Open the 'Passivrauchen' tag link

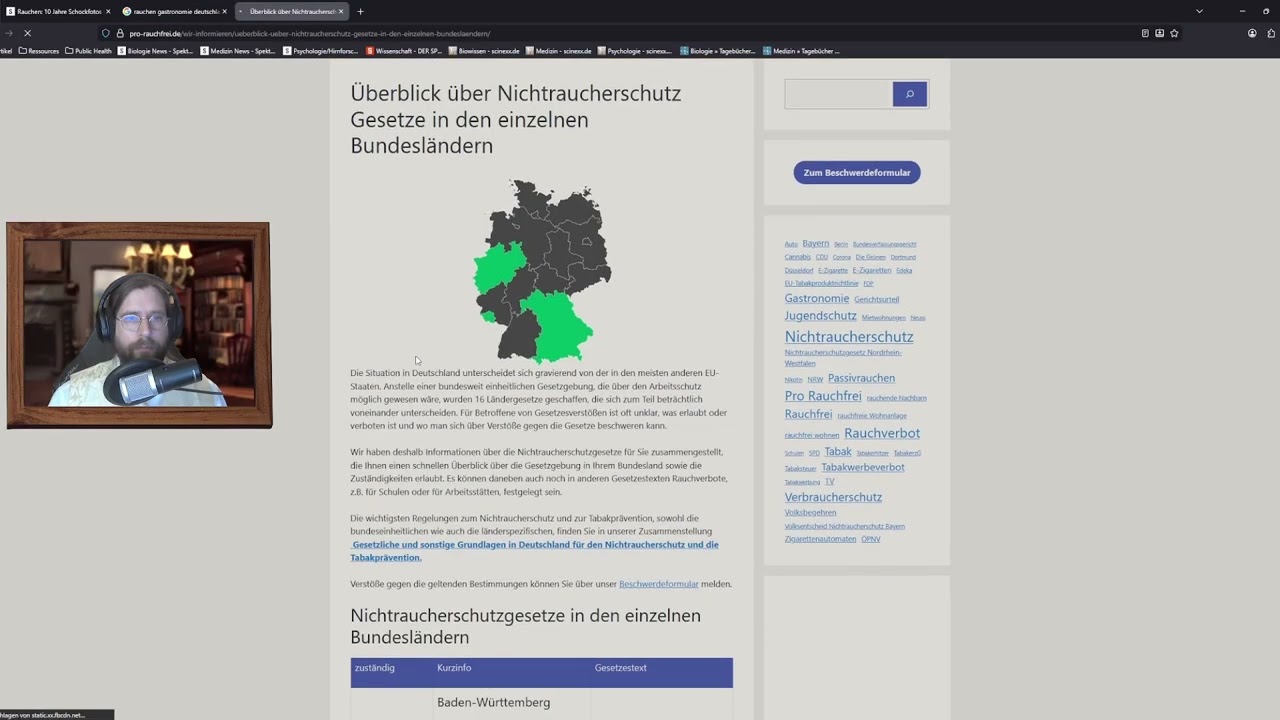(861, 378)
